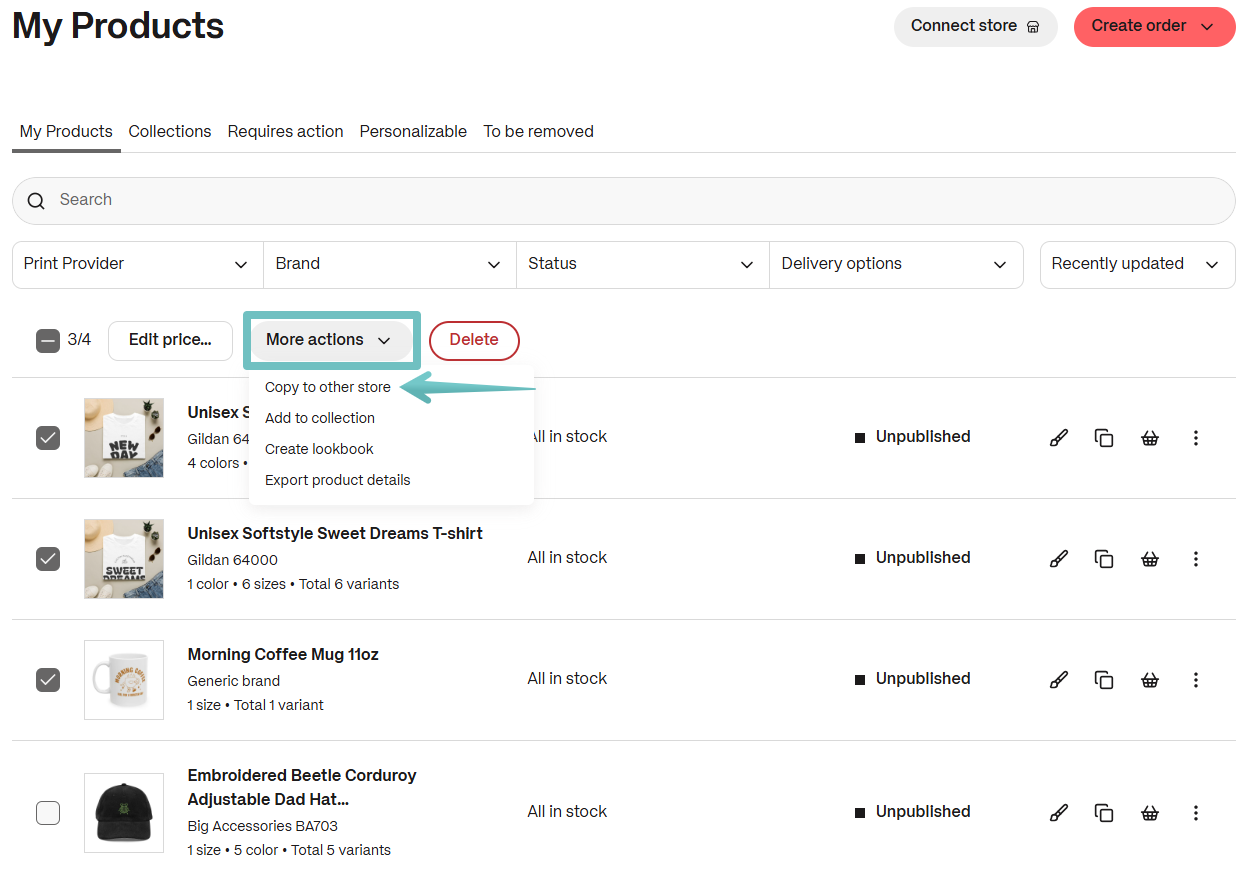This screenshot has width=1242, height=873.
Task: Open three-dot menu in New Day T-shirt row
Action: point(1196,438)
